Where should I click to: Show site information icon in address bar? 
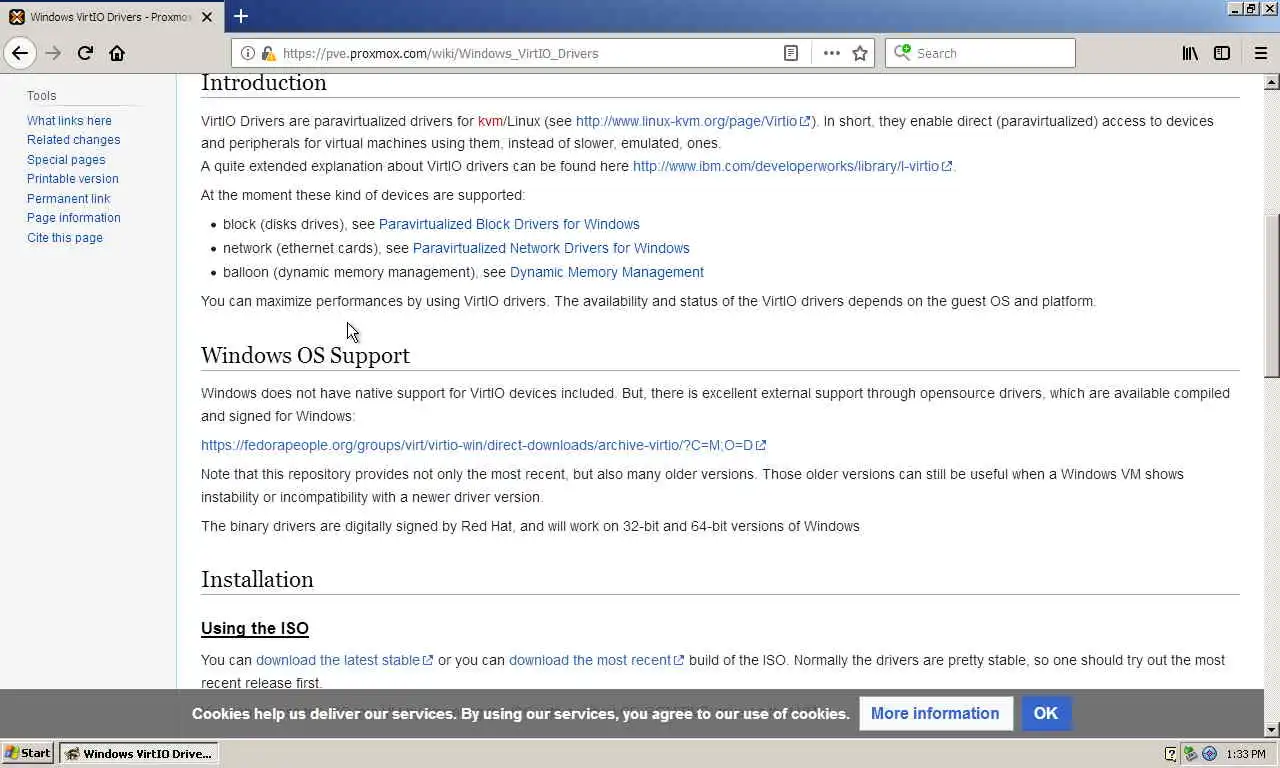(248, 53)
